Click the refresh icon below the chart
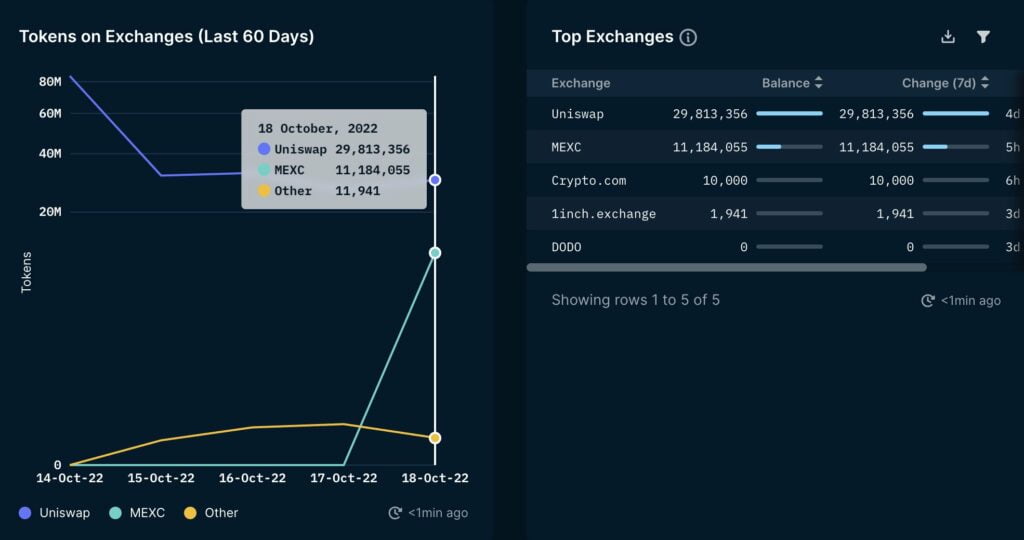Viewport: 1024px width, 540px height. (x=395, y=513)
